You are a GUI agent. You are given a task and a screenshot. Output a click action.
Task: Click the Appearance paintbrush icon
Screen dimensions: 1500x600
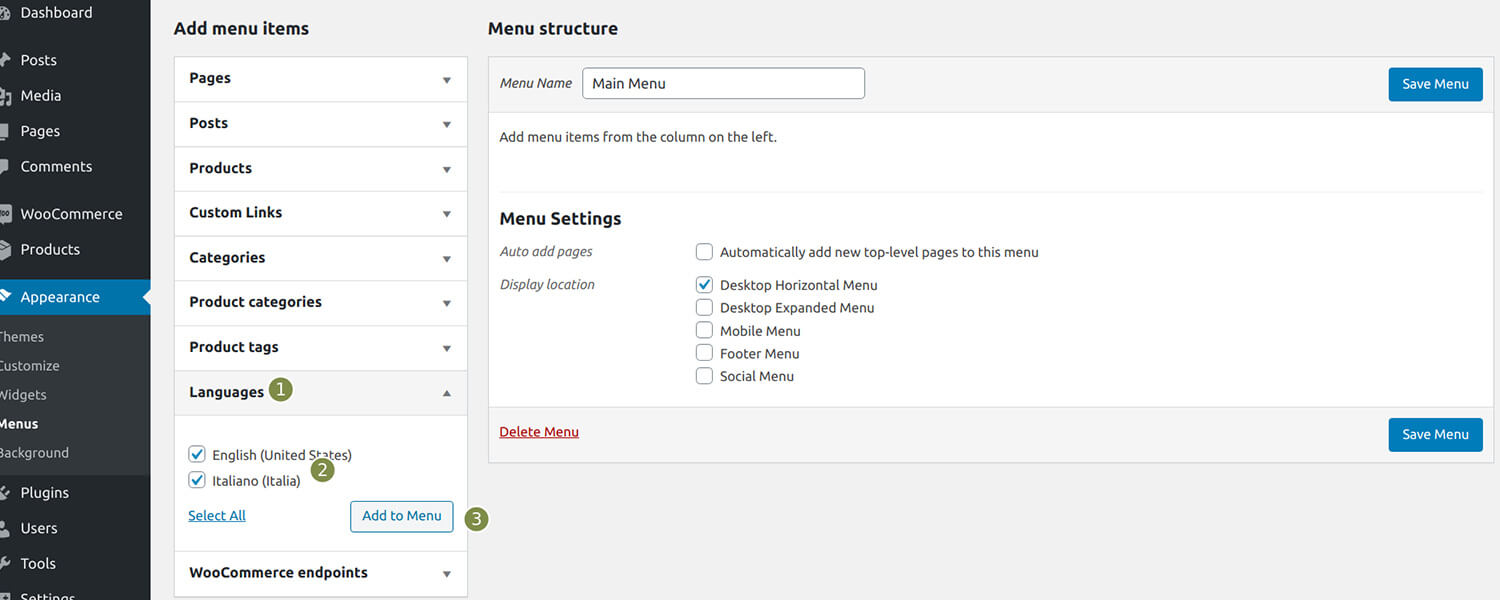pyautogui.click(x=3, y=297)
